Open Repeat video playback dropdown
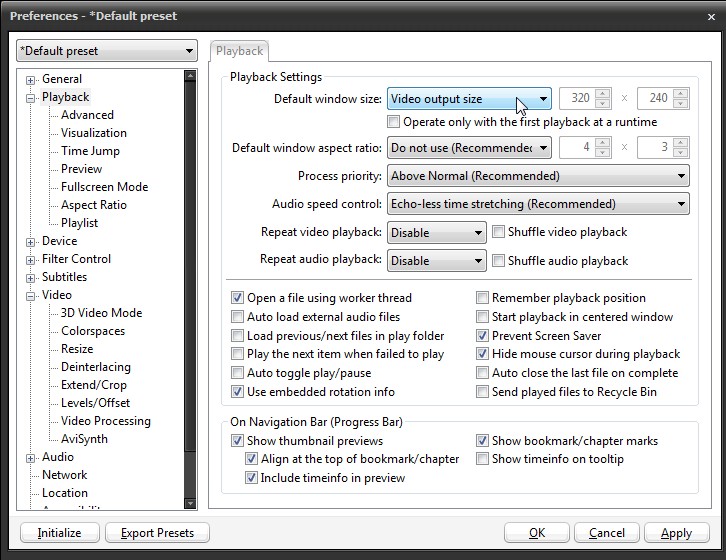 [437, 233]
